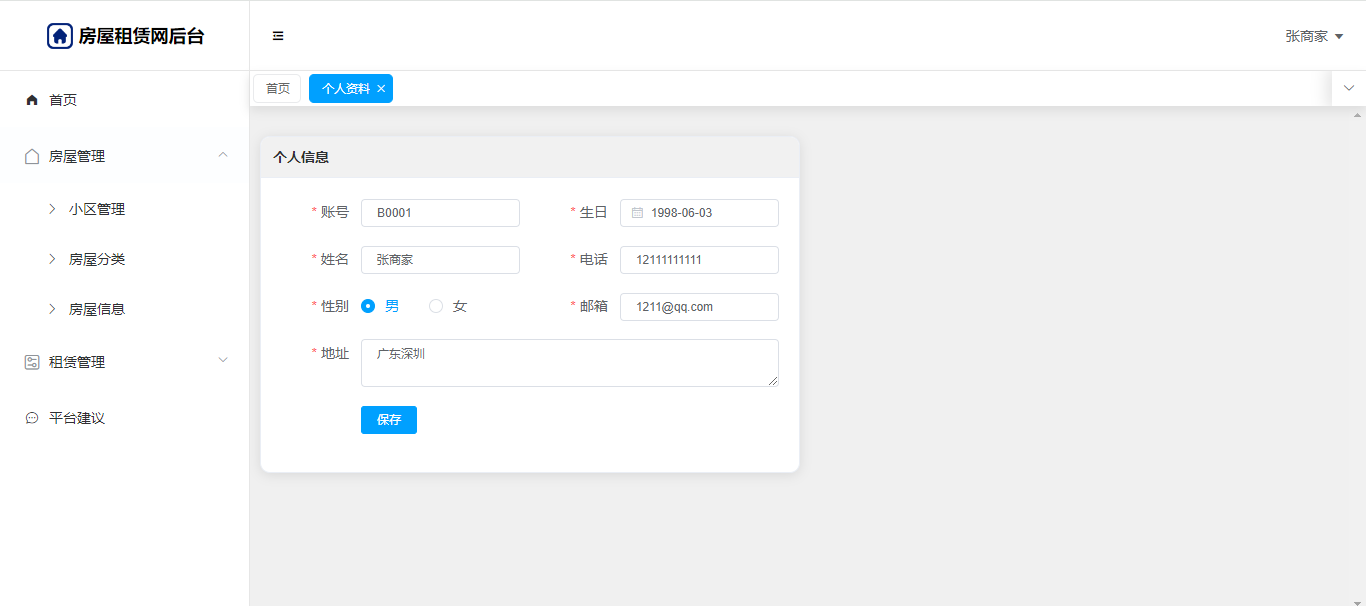Screen dimensions: 1366x606
Task: Click the 邮箱 input field
Action: pos(699,307)
